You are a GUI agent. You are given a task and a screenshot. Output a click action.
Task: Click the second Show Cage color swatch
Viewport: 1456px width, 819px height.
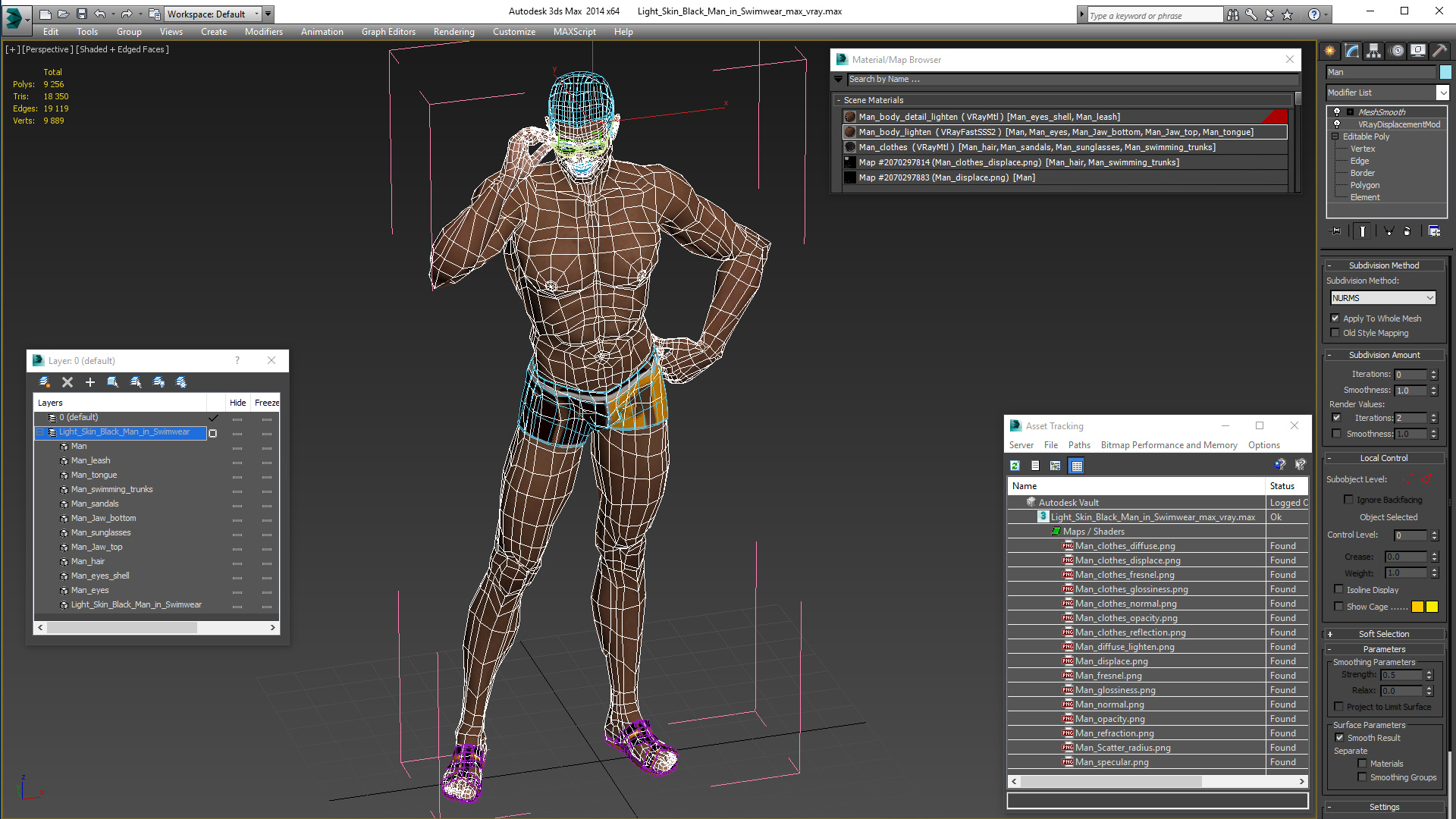coord(1432,607)
